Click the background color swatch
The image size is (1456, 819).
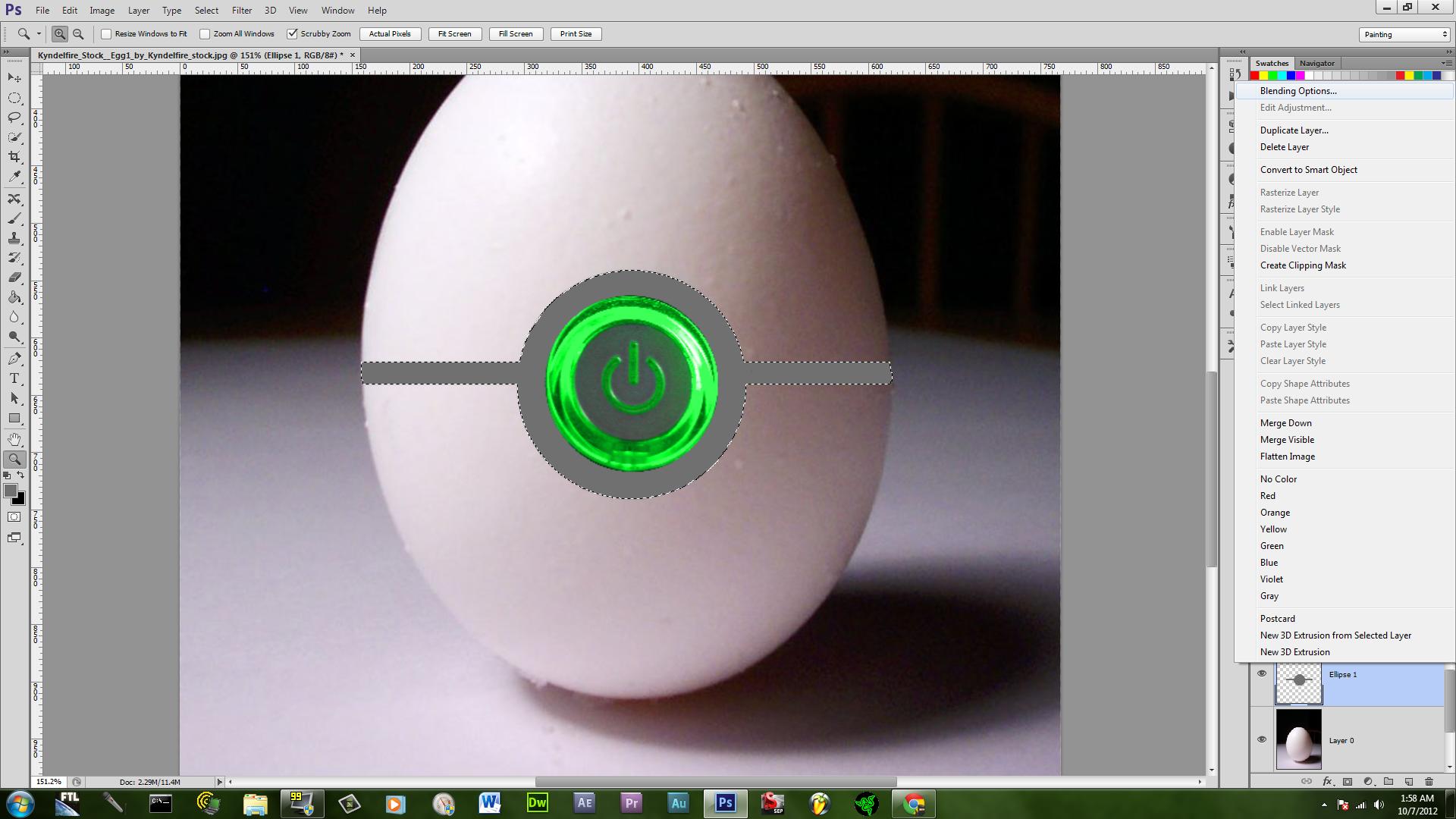[20, 500]
